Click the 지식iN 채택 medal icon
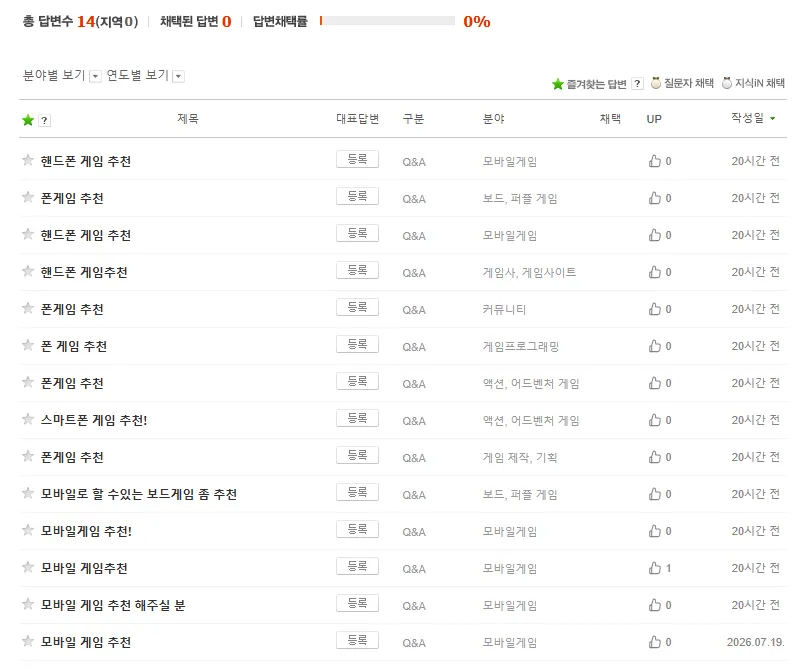795x669 pixels. [x=727, y=83]
